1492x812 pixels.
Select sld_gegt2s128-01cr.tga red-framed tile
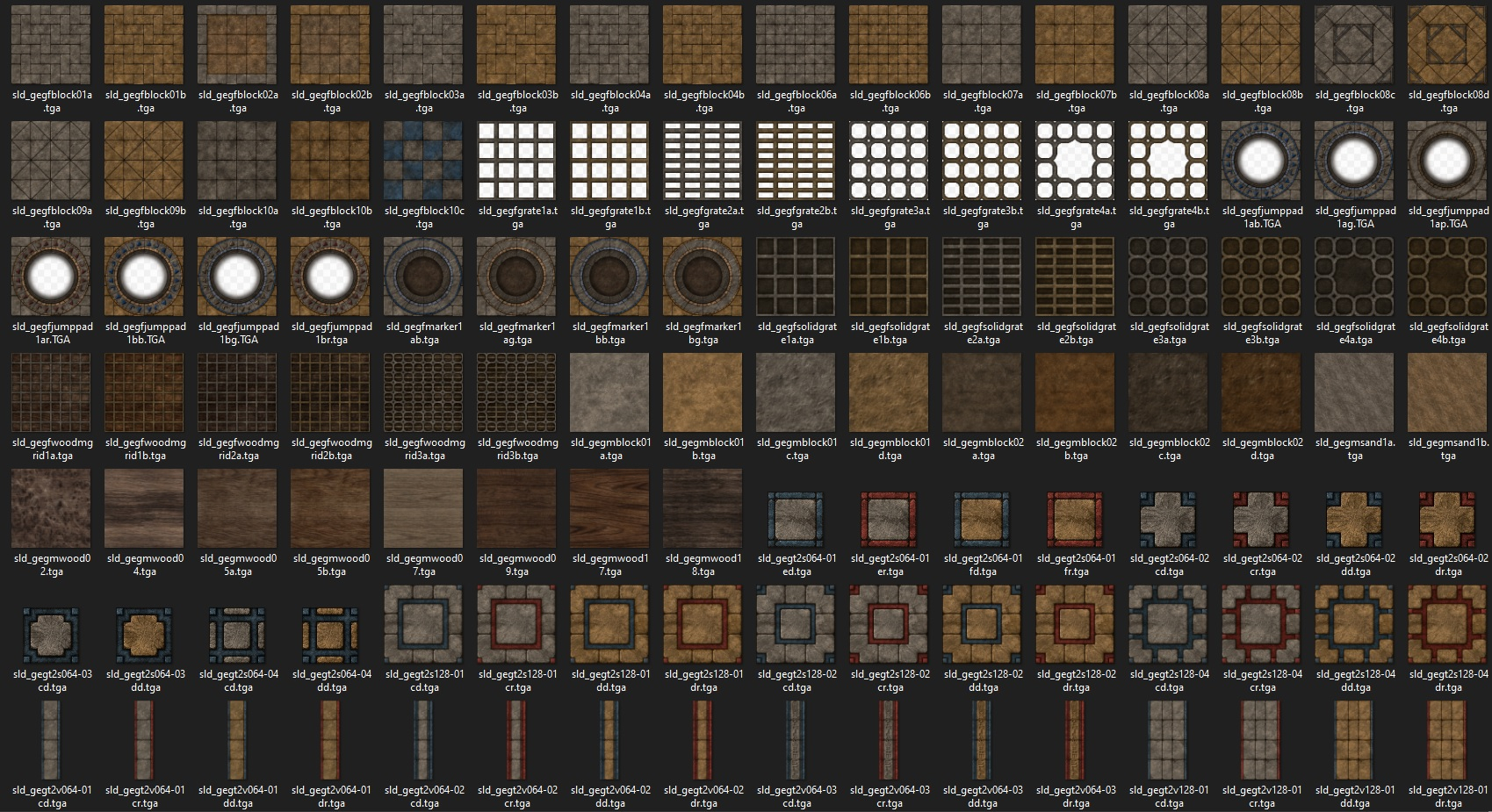click(516, 624)
